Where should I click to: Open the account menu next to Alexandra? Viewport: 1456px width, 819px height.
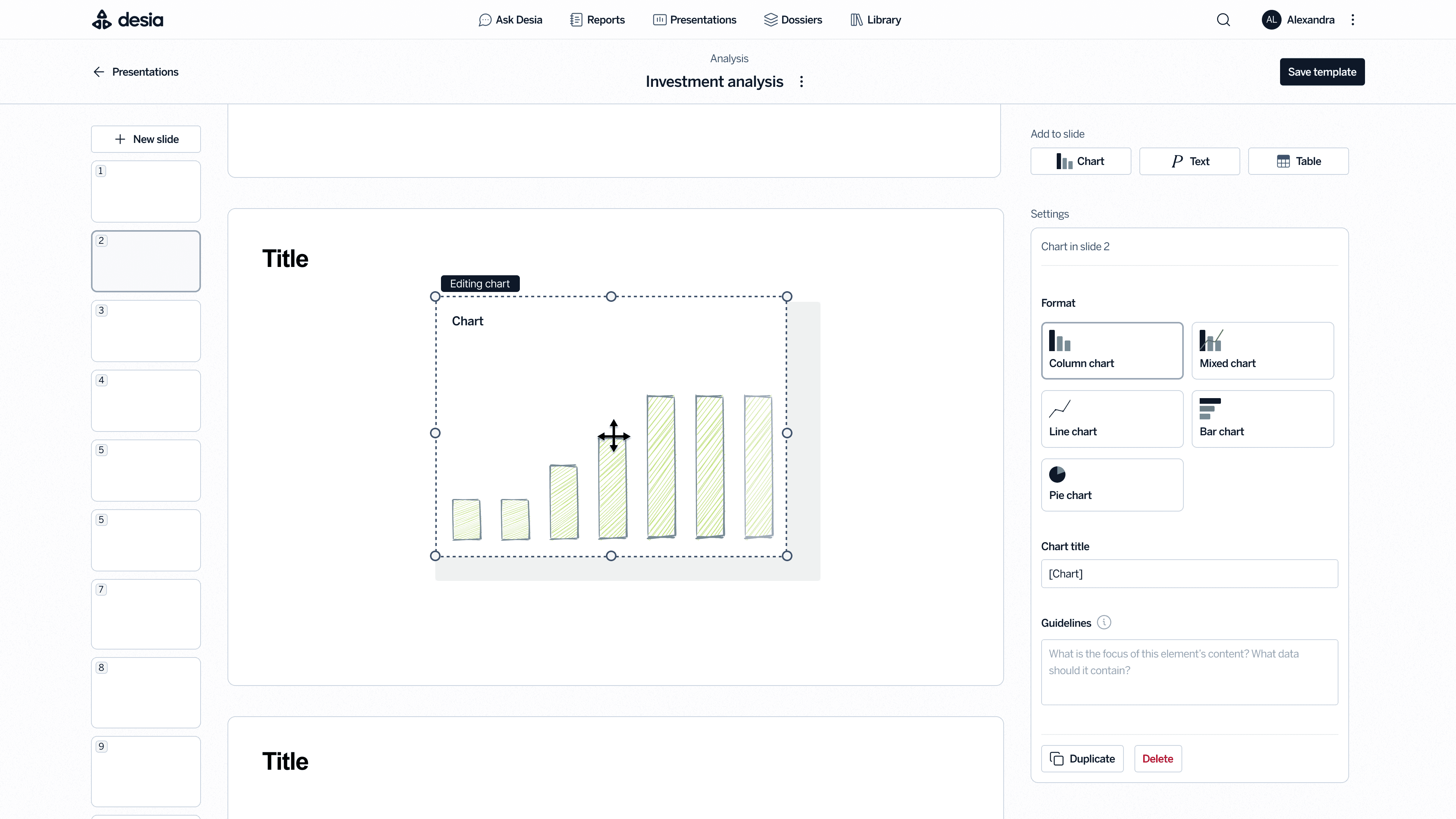pos(1352,20)
